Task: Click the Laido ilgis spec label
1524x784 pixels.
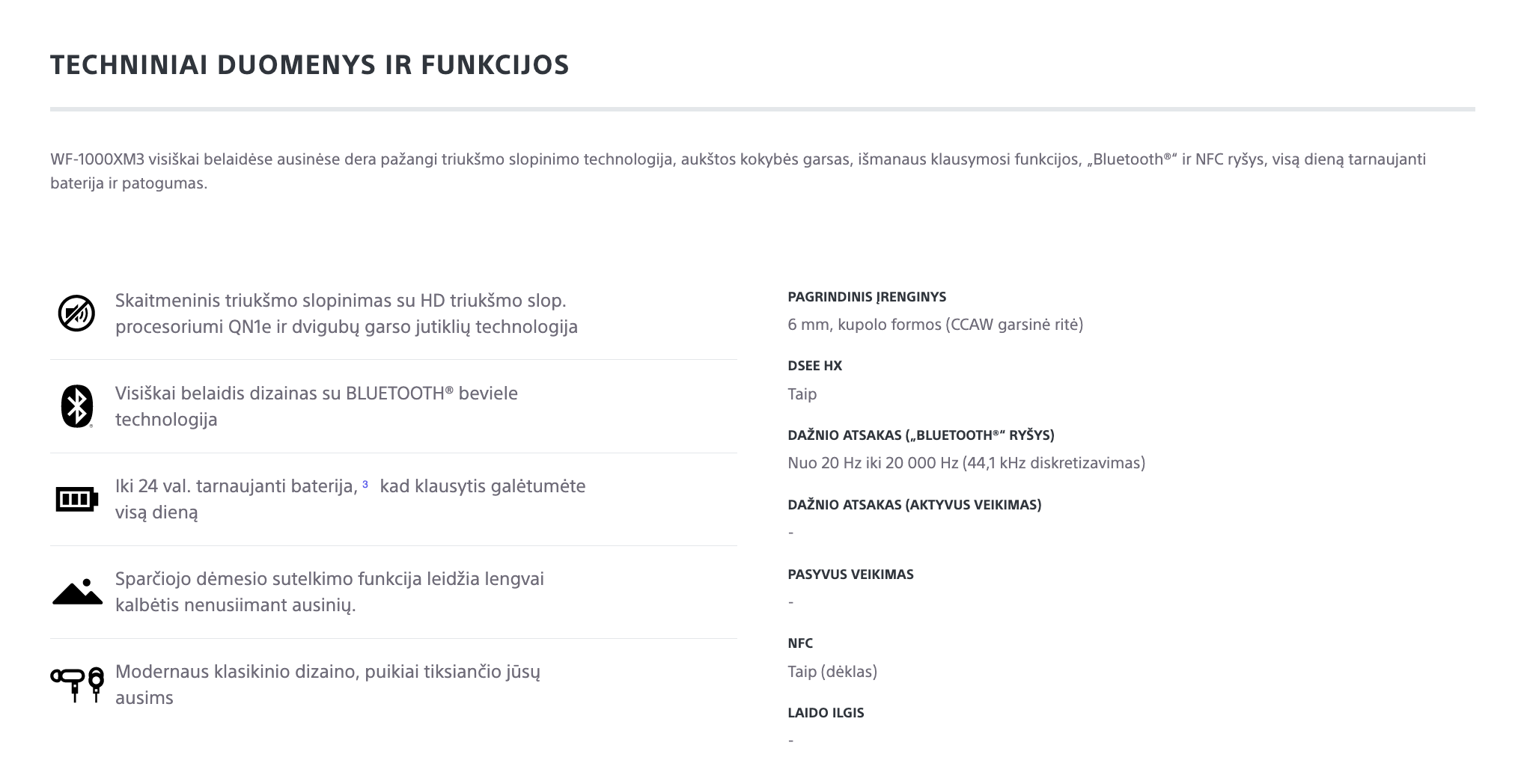Action: [826, 713]
